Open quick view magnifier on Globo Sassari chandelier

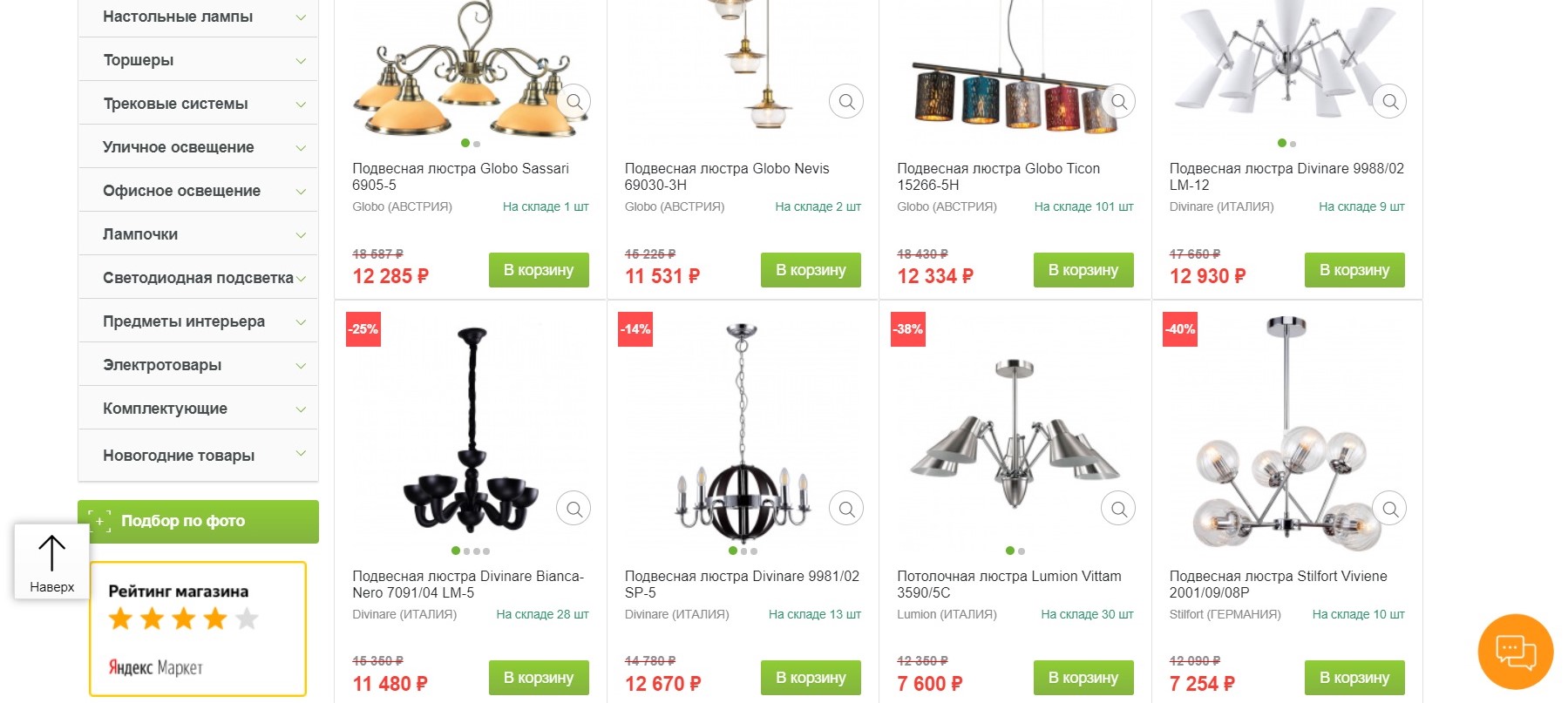pos(574,102)
